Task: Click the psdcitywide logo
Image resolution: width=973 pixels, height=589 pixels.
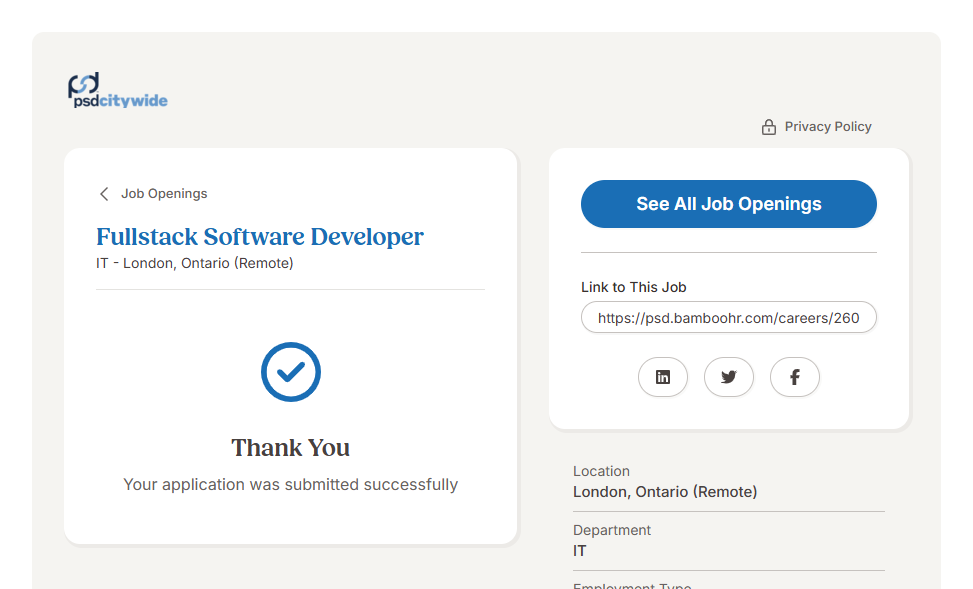Action: [x=117, y=91]
